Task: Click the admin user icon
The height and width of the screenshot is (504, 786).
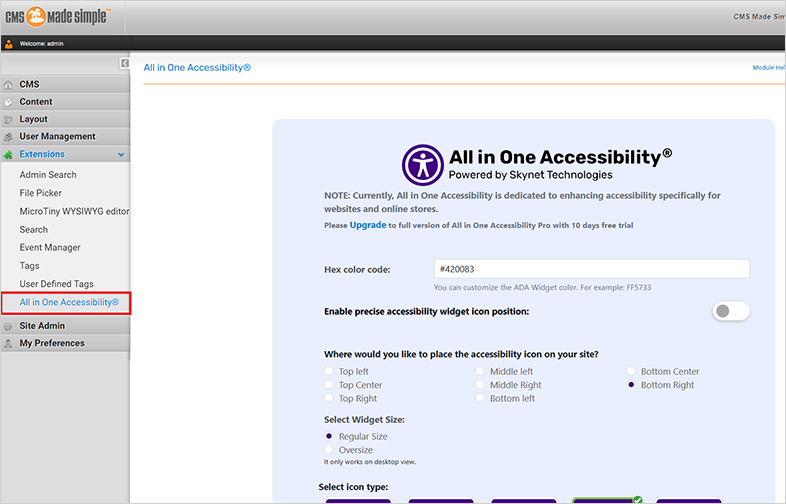Action: coord(9,44)
